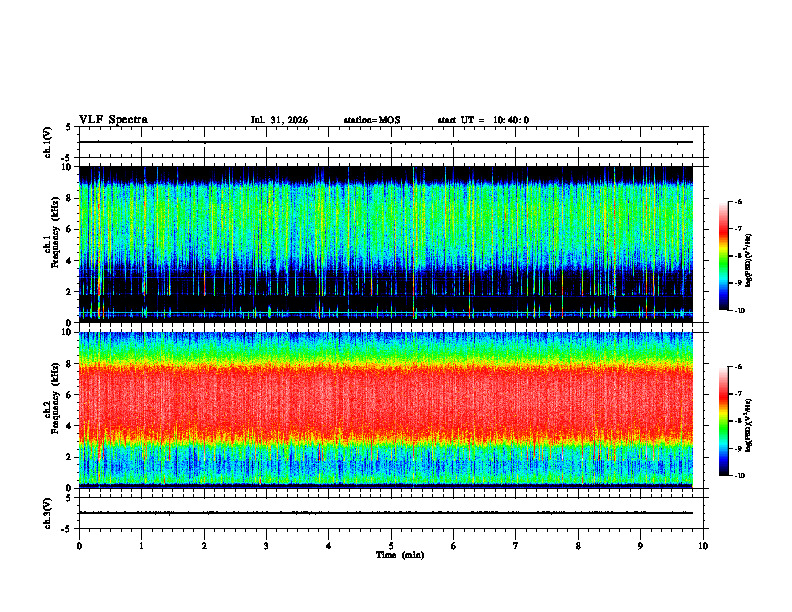792x612 pixels.
Task: Click the log(PSD) label beside ch.2 colorbar
Action: point(750,426)
